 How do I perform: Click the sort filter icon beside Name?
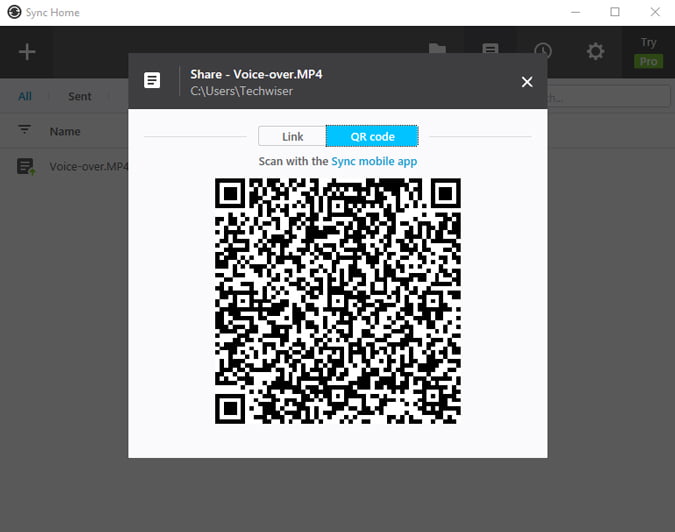click(25, 129)
